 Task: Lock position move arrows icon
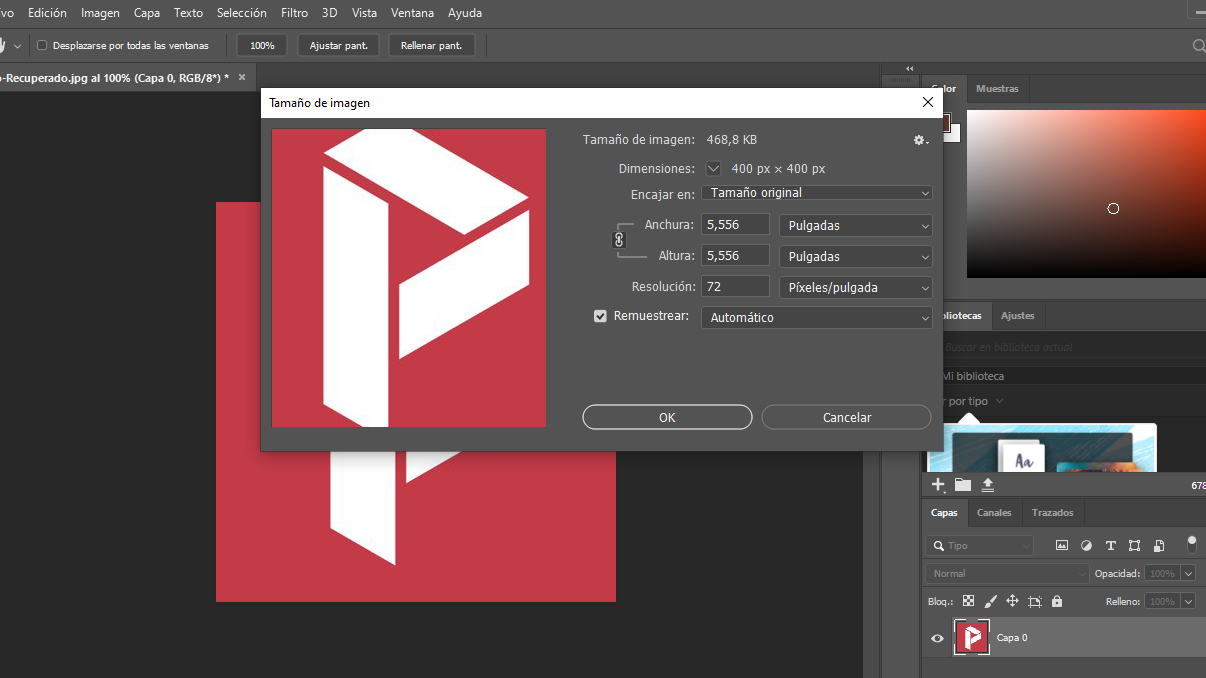[x=1012, y=601]
